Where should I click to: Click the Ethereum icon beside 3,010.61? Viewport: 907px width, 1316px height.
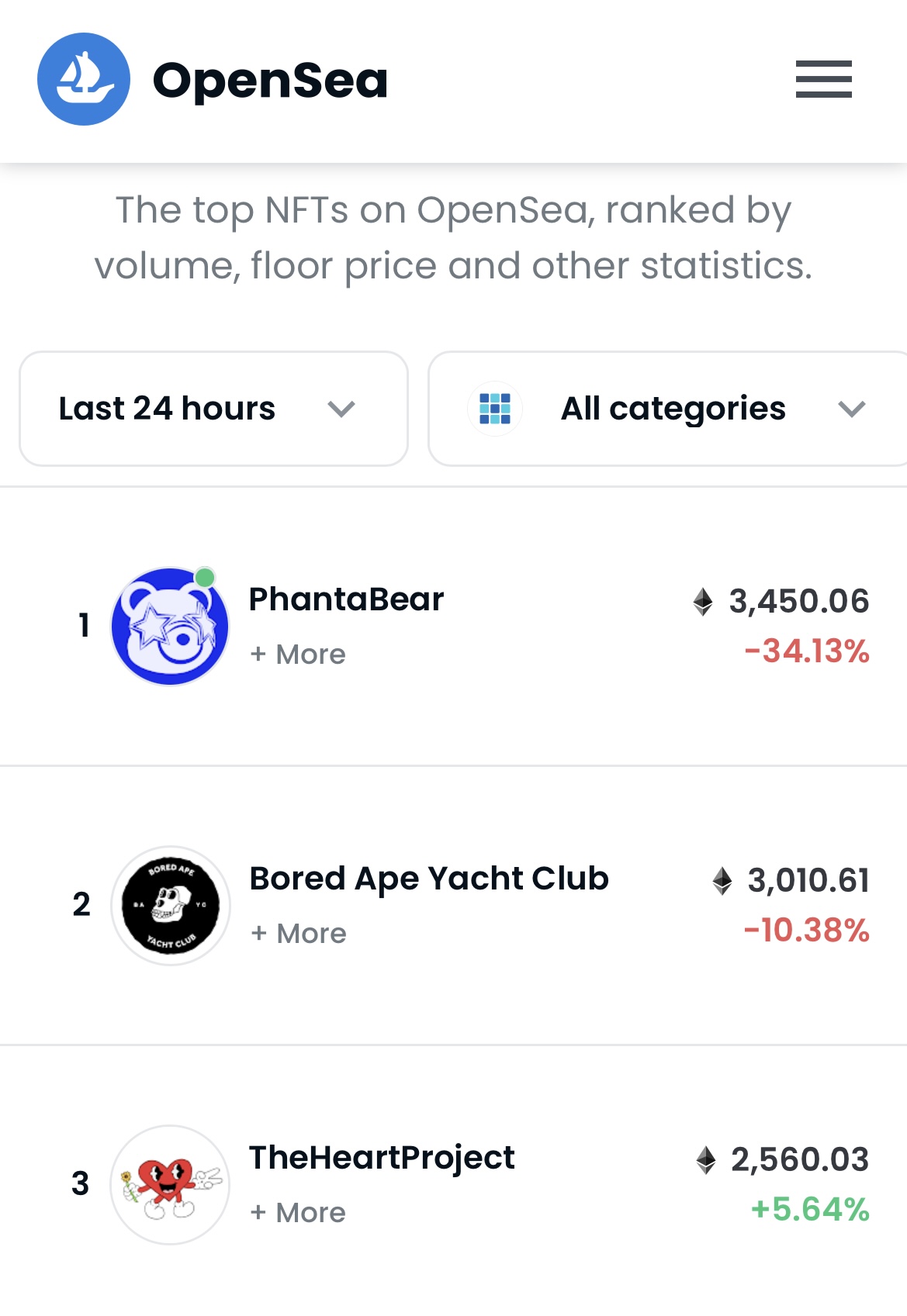coord(722,881)
